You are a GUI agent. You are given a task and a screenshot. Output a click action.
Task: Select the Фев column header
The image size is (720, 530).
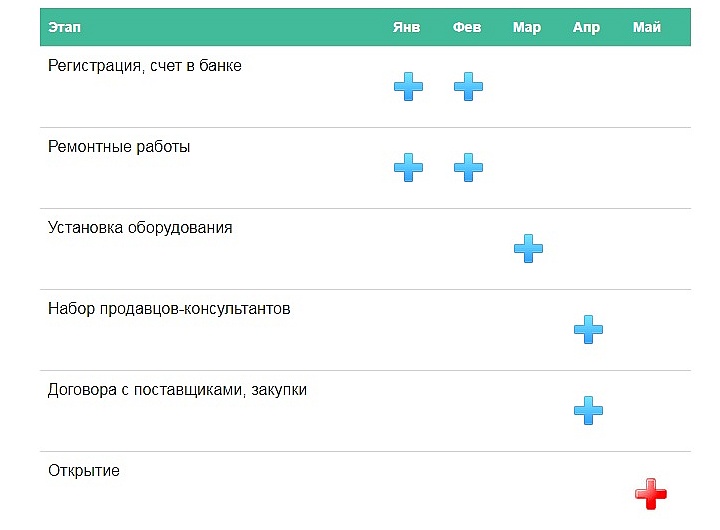coord(467,27)
